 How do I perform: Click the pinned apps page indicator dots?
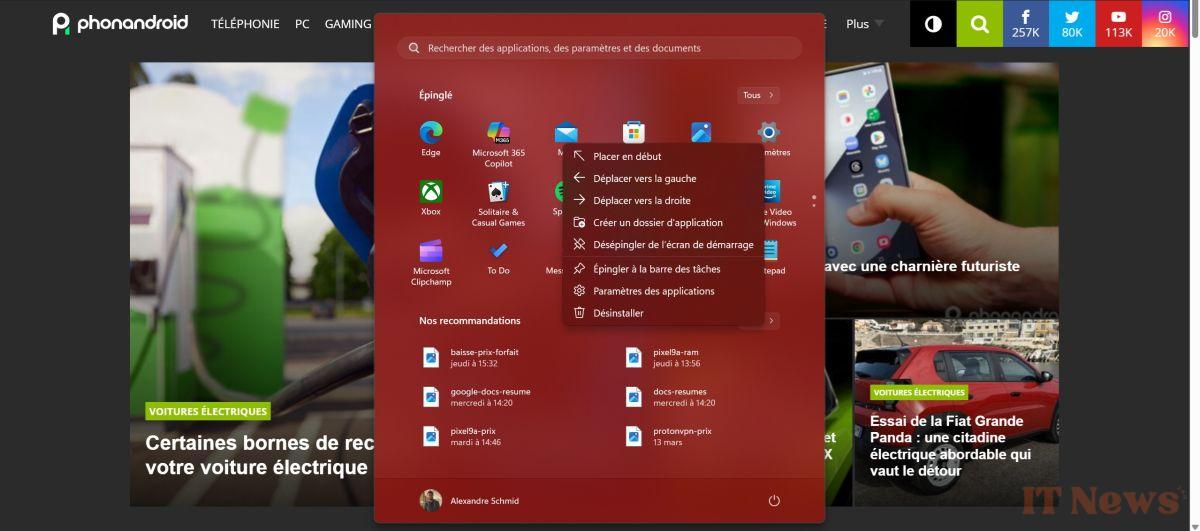pos(814,200)
